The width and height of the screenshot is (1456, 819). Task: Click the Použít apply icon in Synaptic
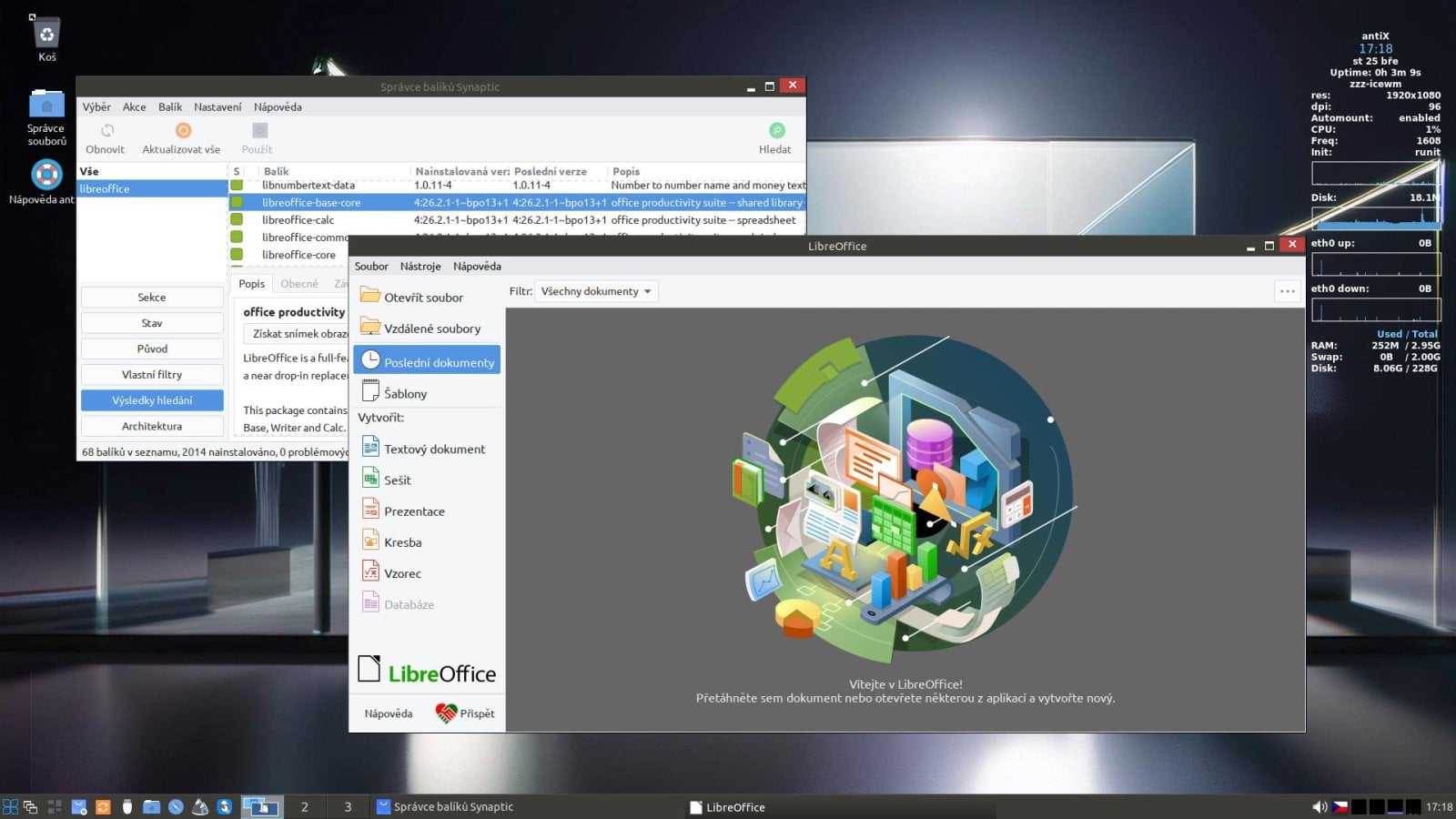click(259, 131)
